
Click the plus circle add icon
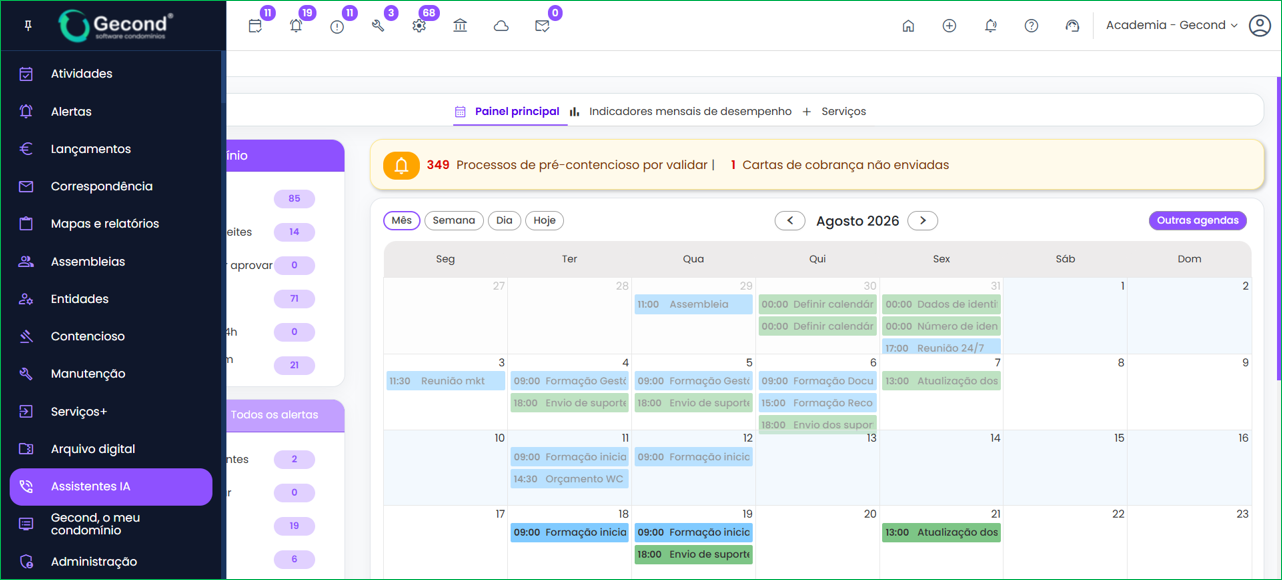(949, 26)
